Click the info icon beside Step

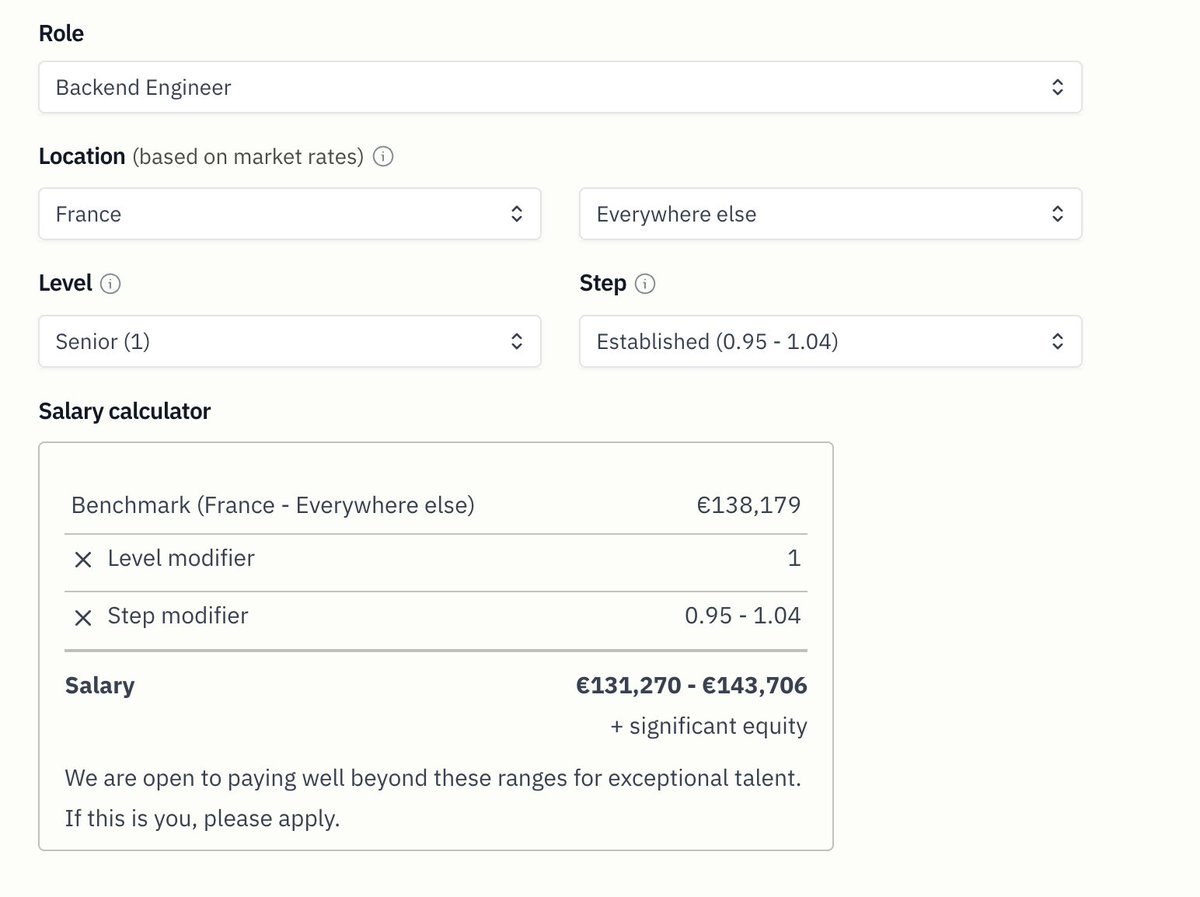(x=646, y=284)
